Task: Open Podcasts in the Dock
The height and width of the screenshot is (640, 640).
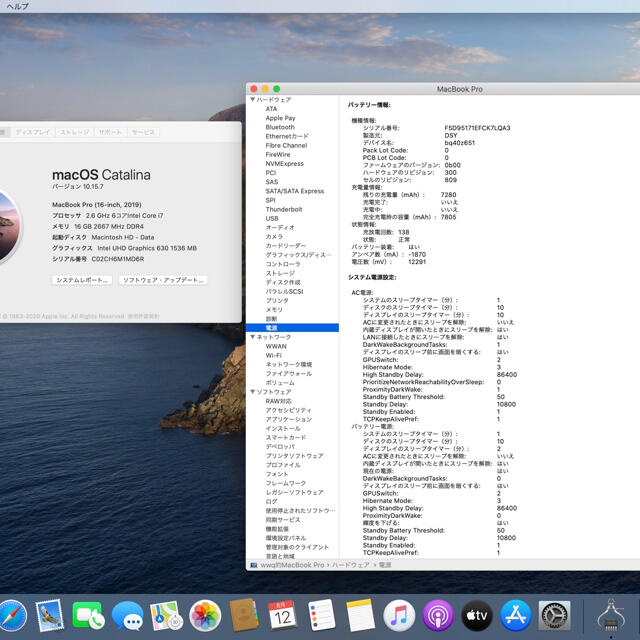Action: pos(438,616)
